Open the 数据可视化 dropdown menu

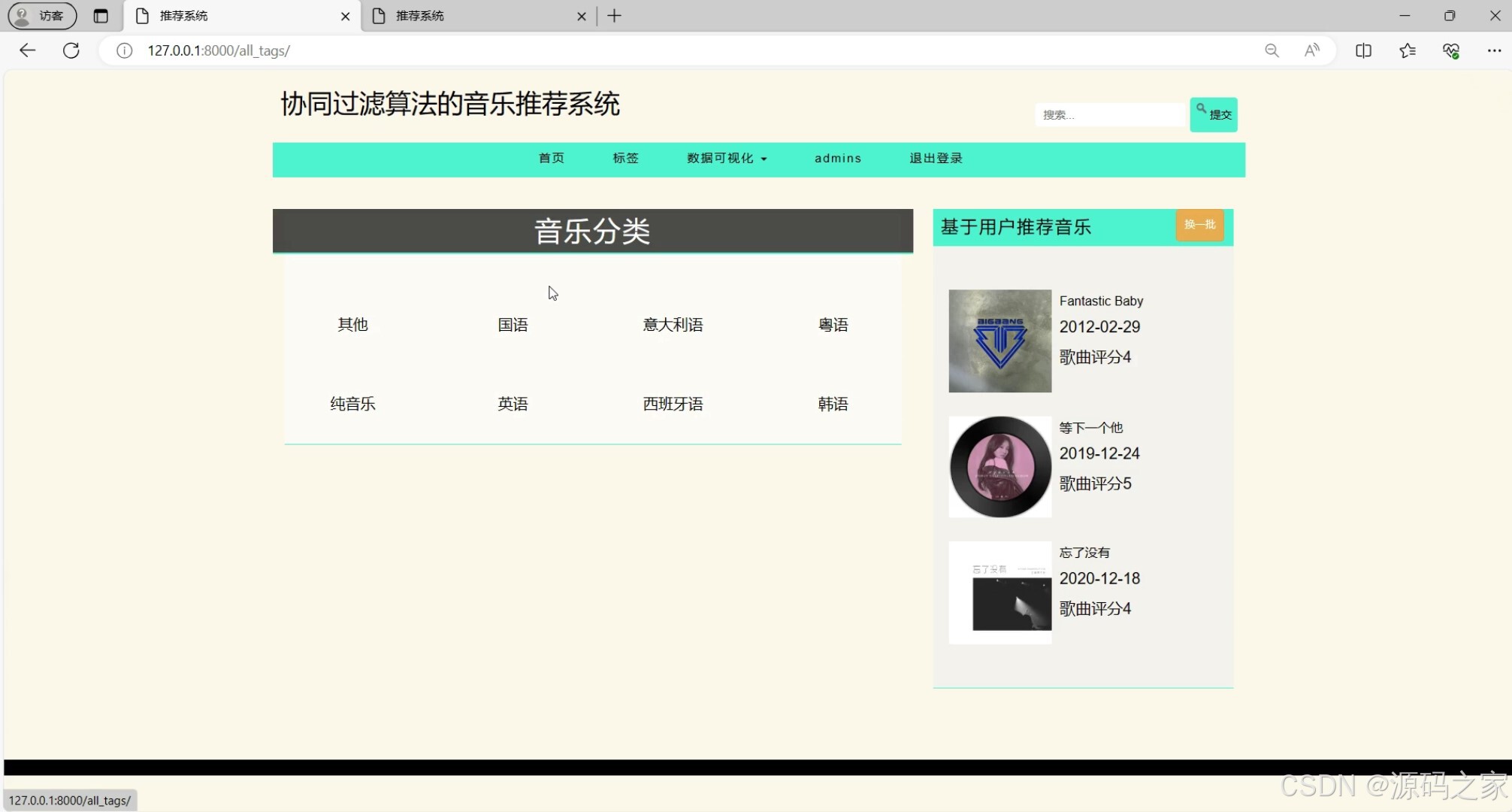coord(726,159)
